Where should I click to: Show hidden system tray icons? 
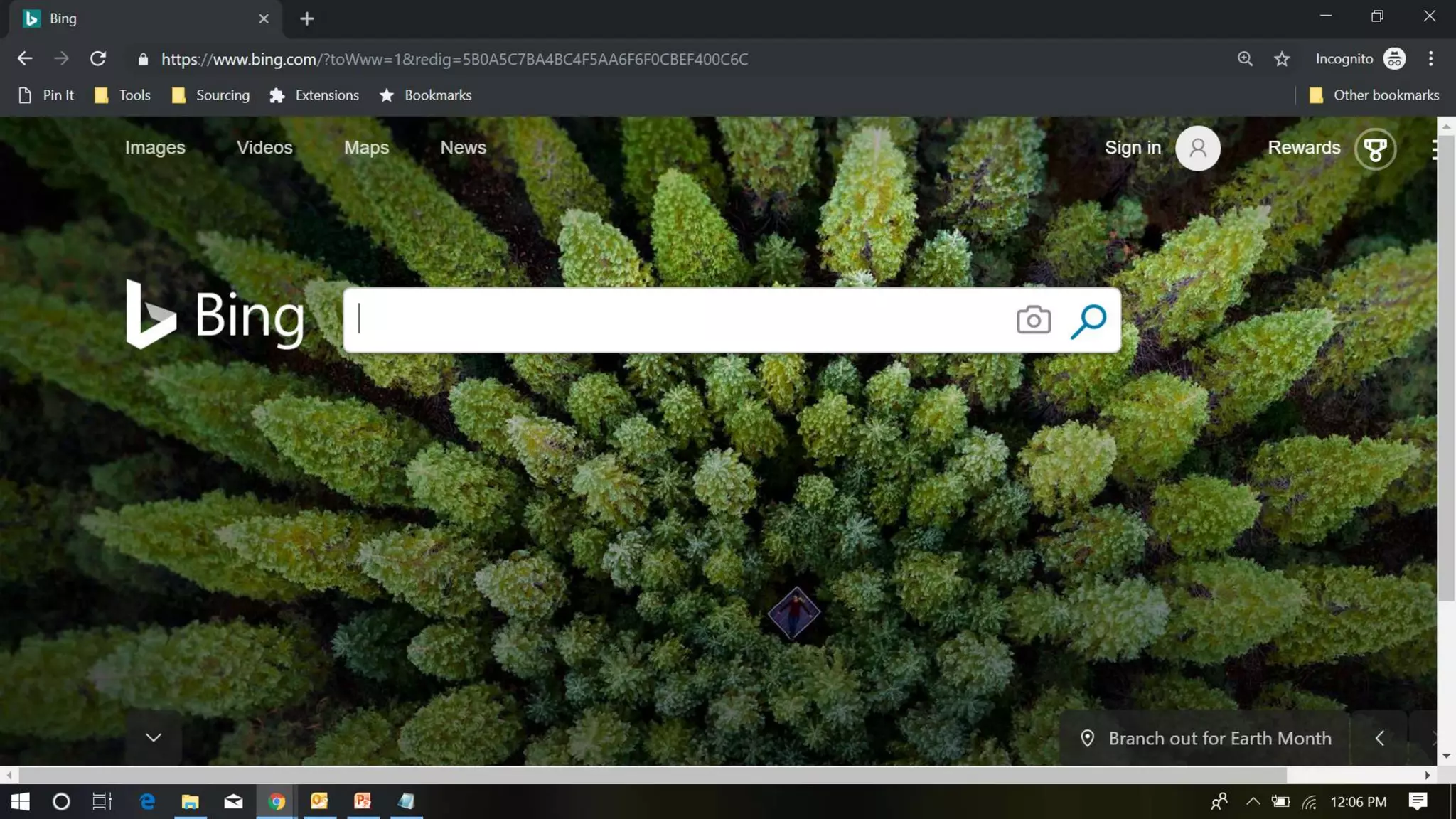pos(1253,801)
